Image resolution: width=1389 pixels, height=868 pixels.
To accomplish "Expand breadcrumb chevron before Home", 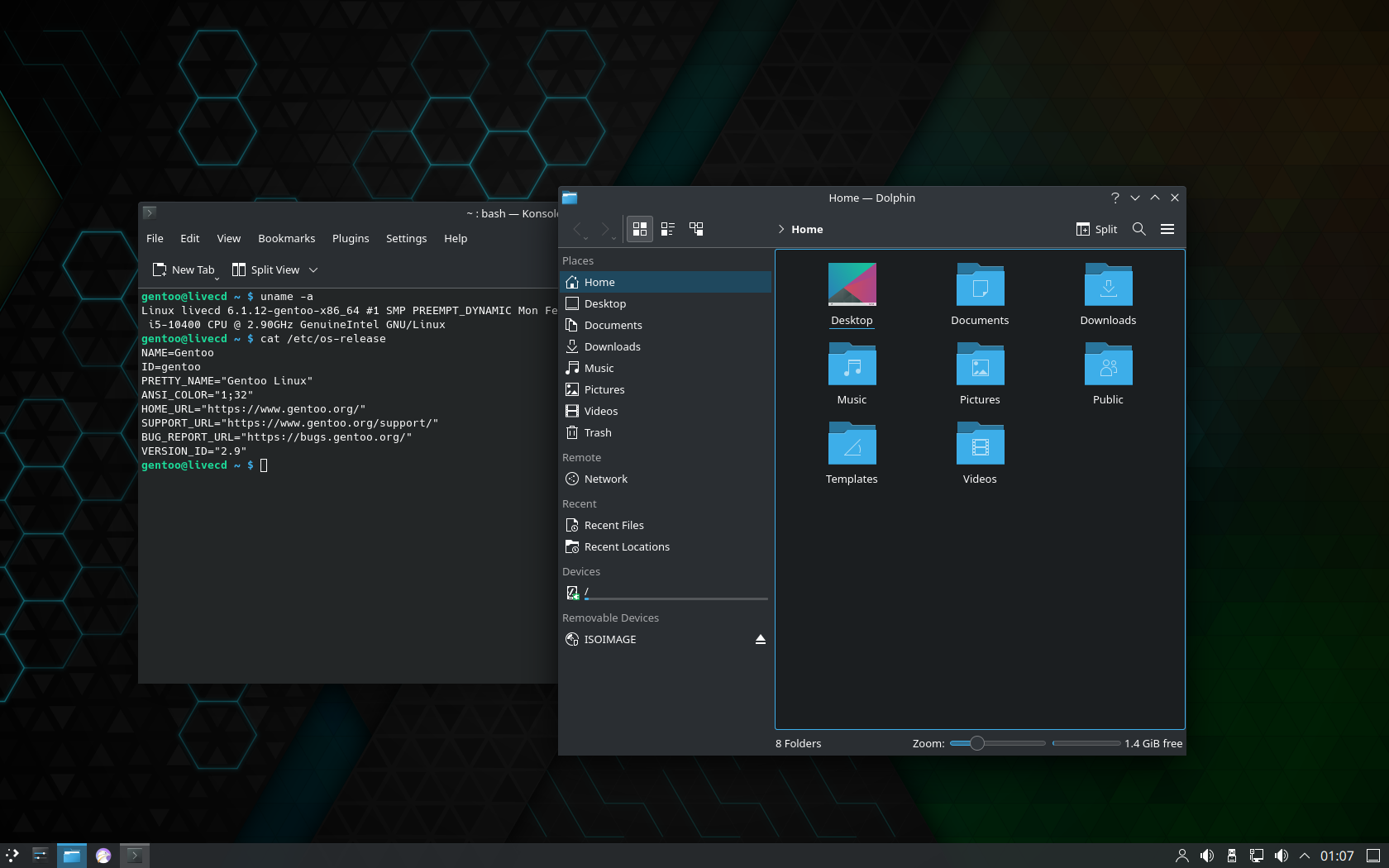I will click(781, 229).
